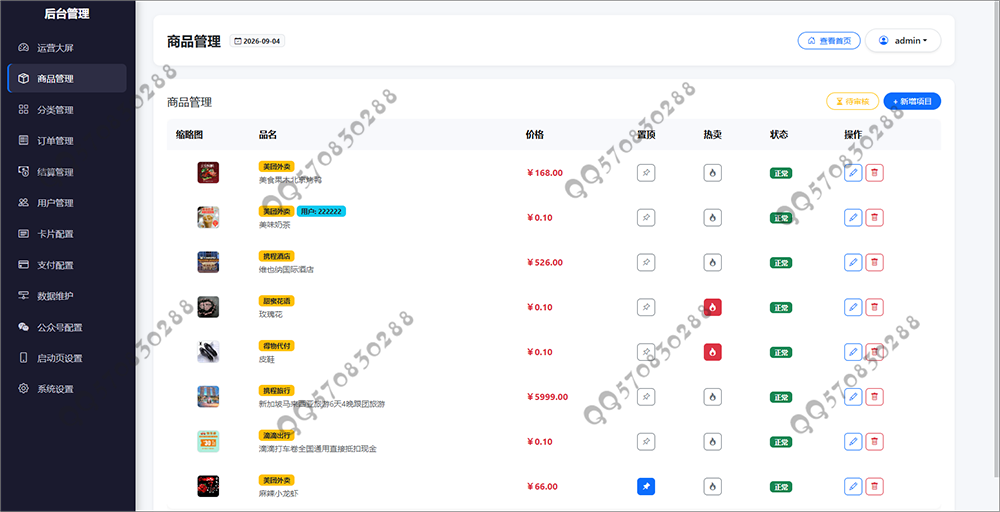Image resolution: width=1000 pixels, height=512 pixels.
Task: Delete the 滴滴打车卷 product
Action: [x=874, y=441]
